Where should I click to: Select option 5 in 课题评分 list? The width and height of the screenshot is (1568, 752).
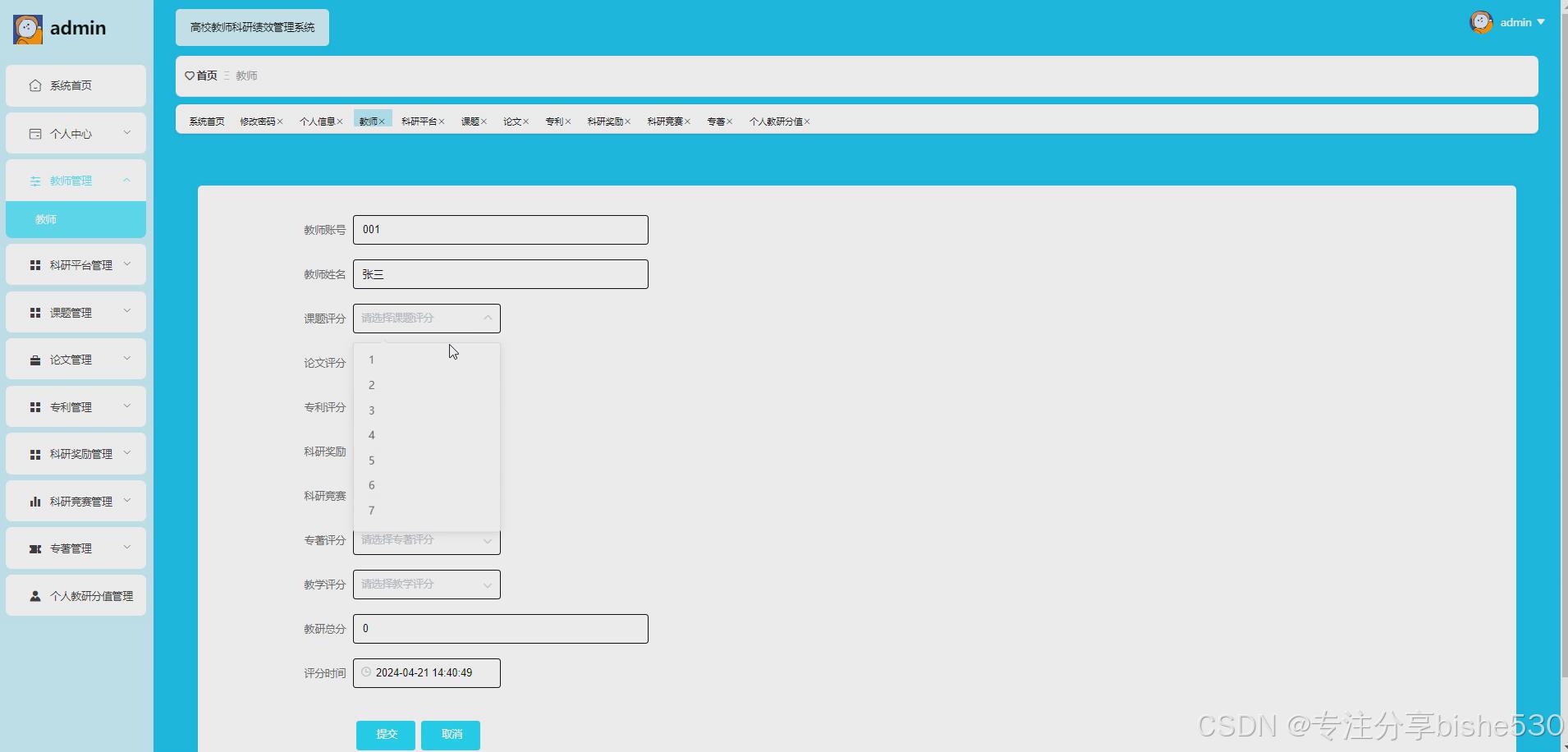(x=427, y=461)
